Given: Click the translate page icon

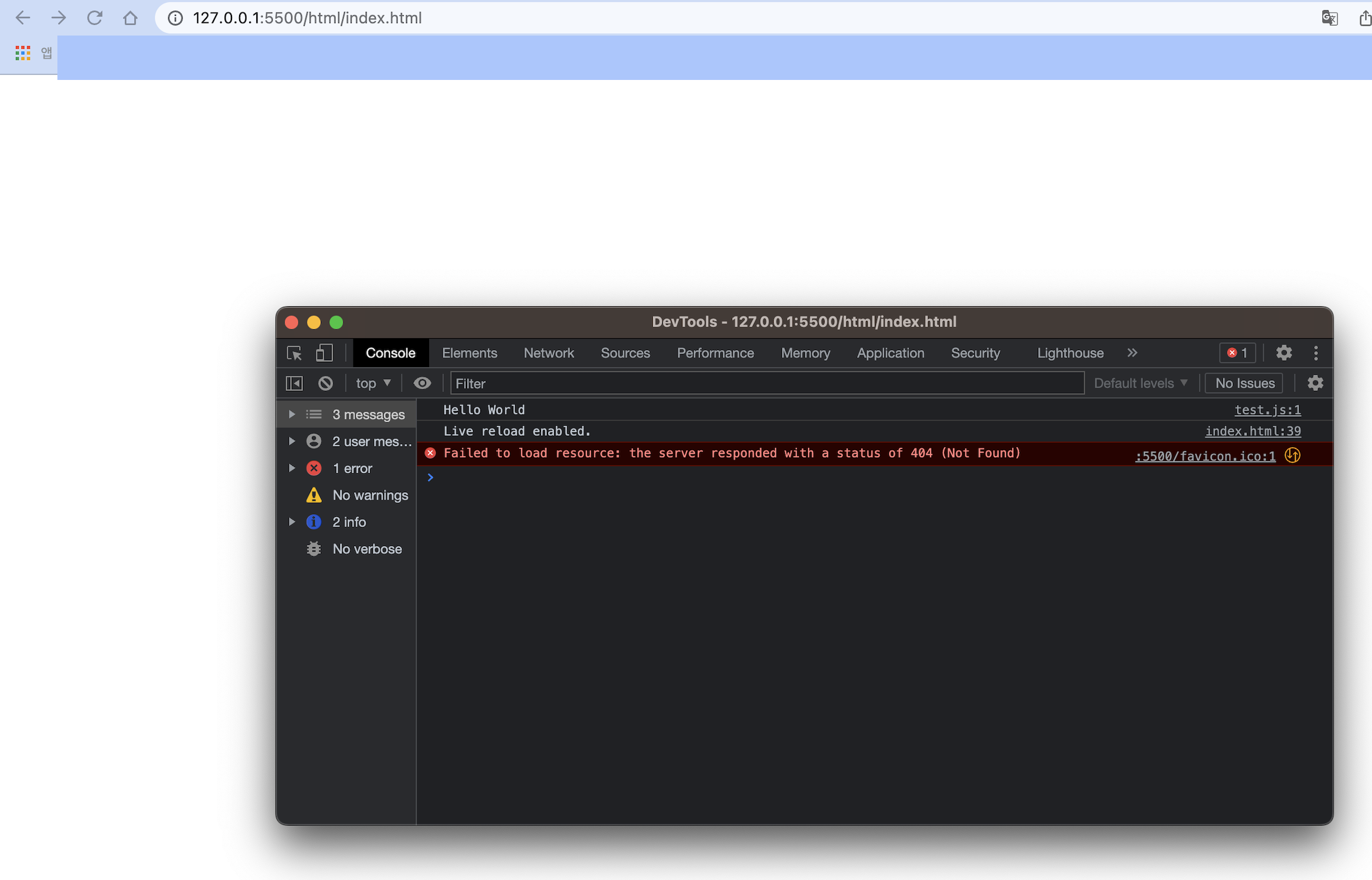Looking at the screenshot, I should [1329, 18].
